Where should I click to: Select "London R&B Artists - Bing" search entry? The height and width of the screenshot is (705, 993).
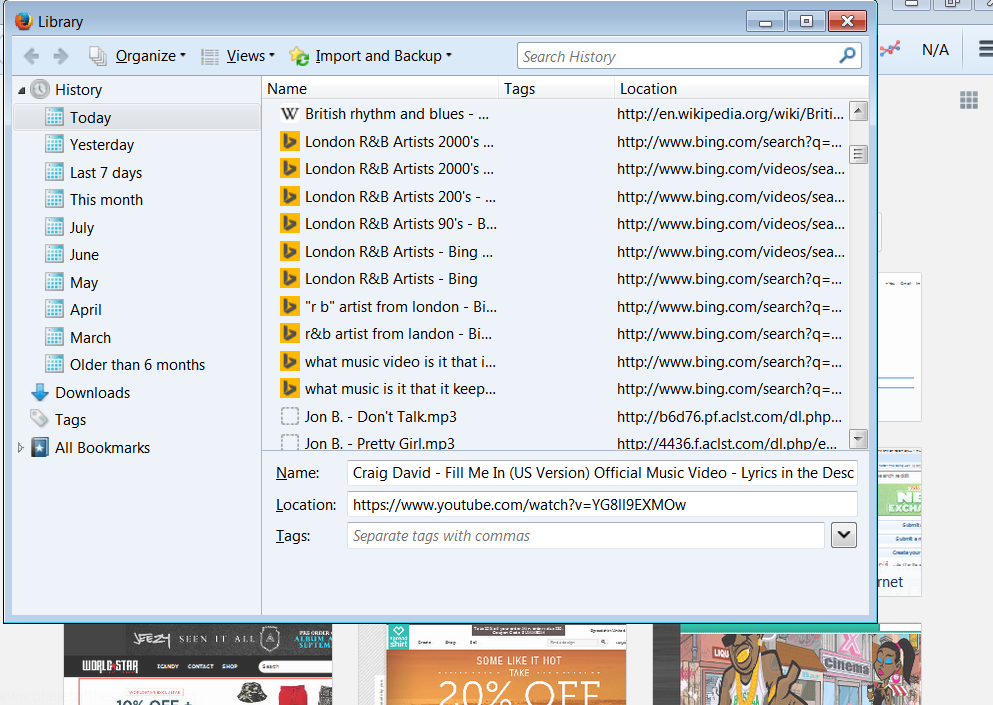click(x=556, y=279)
